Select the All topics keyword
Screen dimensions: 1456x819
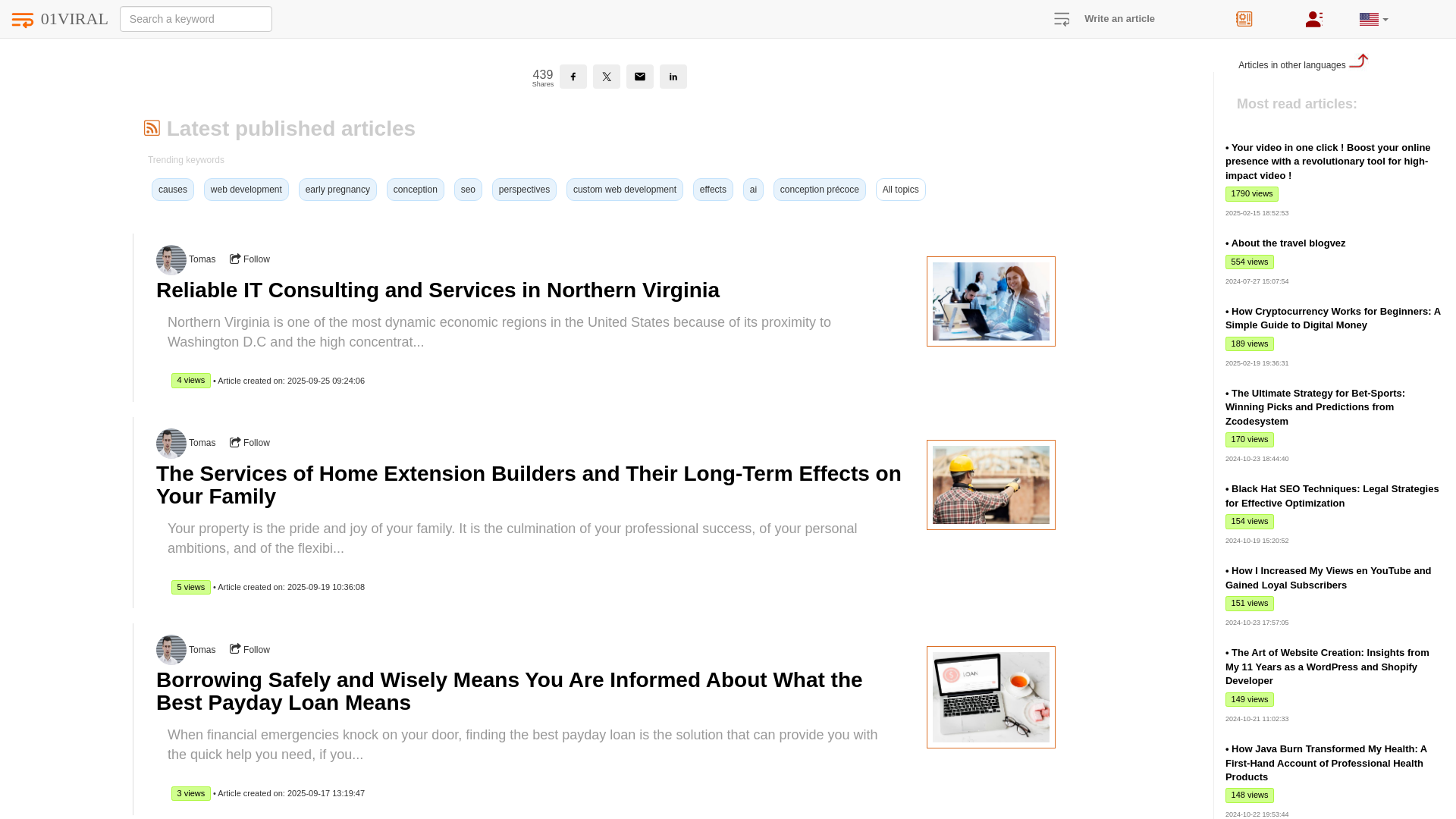click(900, 190)
